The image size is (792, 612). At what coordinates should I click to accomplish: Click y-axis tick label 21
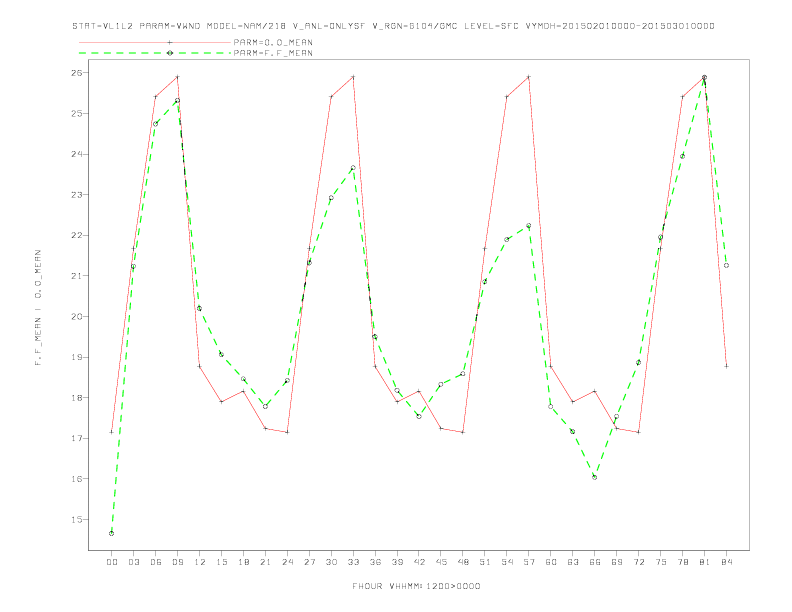[x=77, y=276]
